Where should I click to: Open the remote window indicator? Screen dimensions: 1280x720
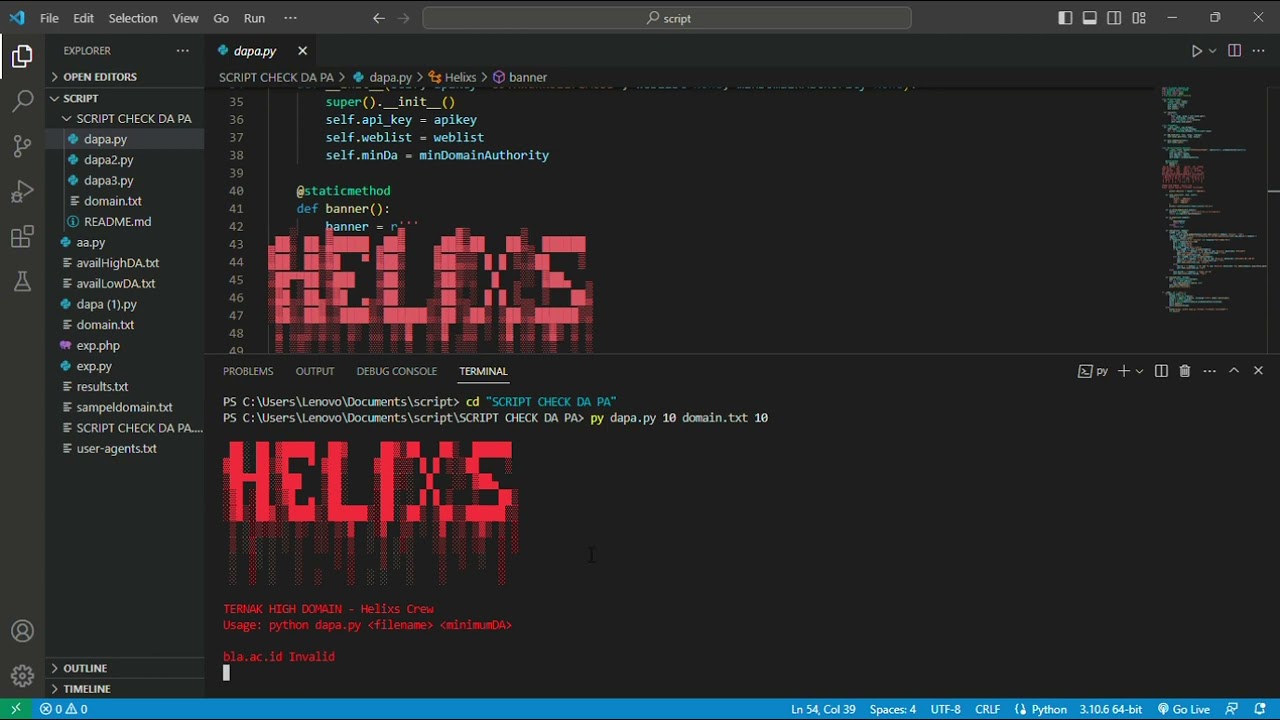pyautogui.click(x=15, y=709)
